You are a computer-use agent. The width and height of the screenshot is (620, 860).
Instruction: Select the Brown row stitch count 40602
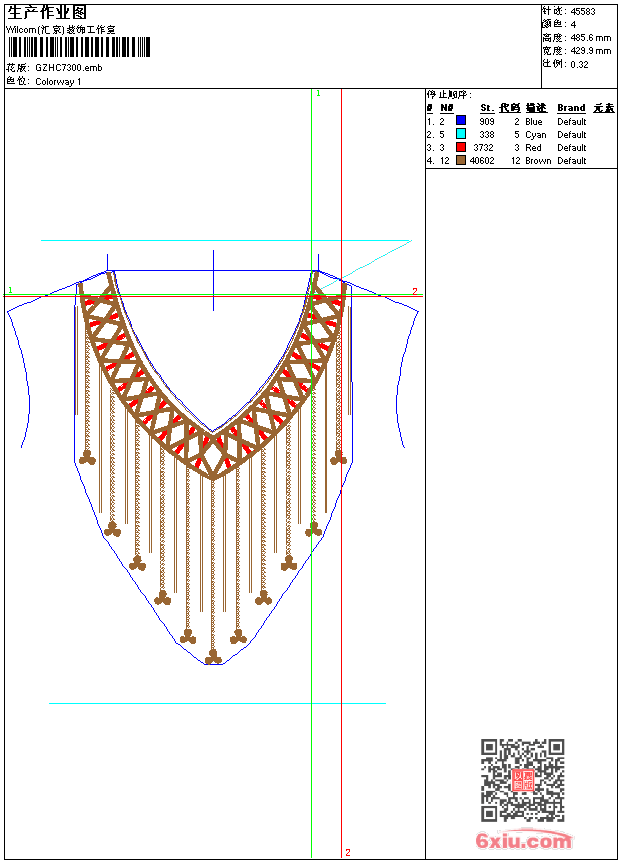482,160
